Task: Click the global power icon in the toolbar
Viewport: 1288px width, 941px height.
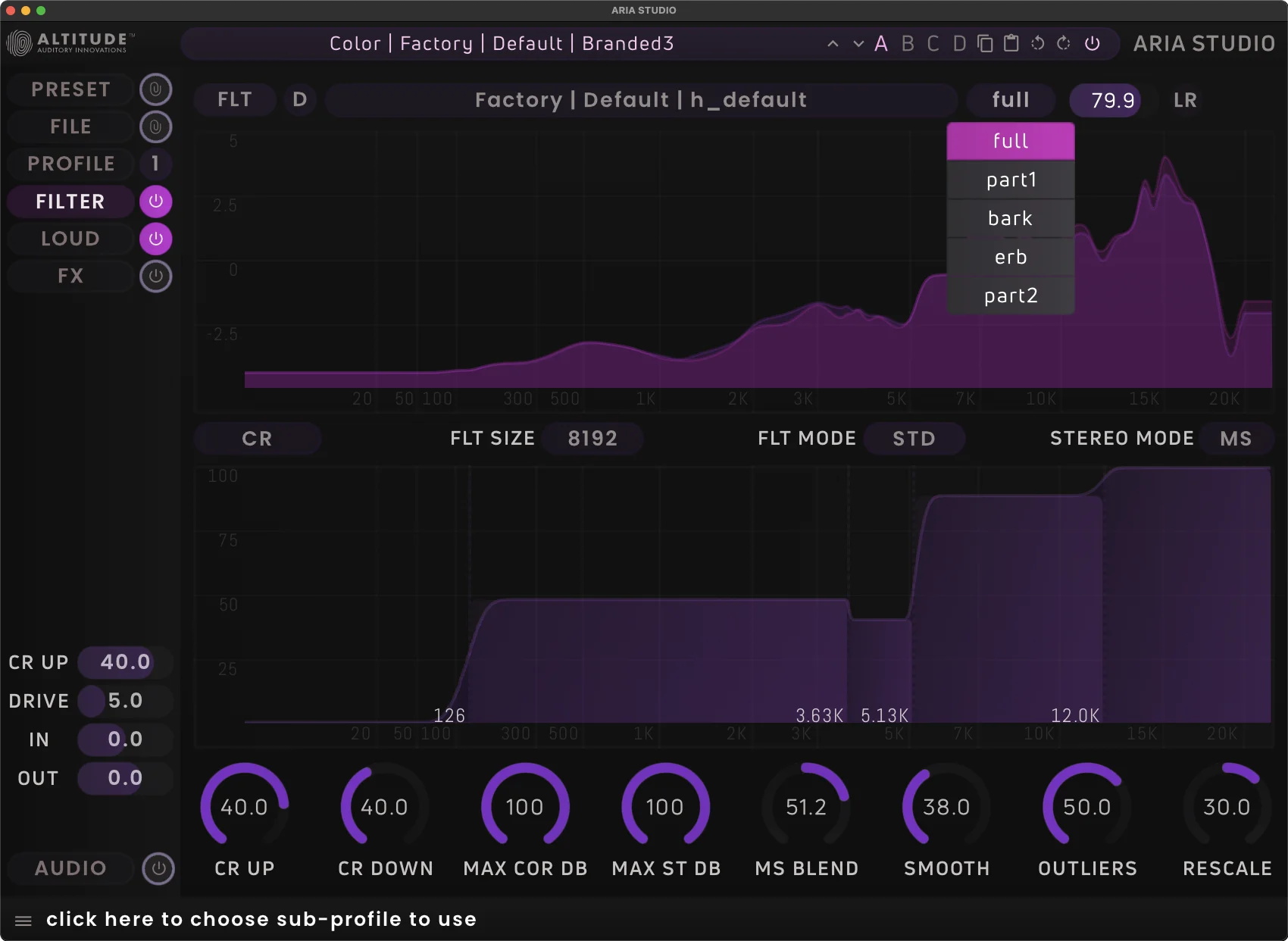Action: tap(1093, 43)
